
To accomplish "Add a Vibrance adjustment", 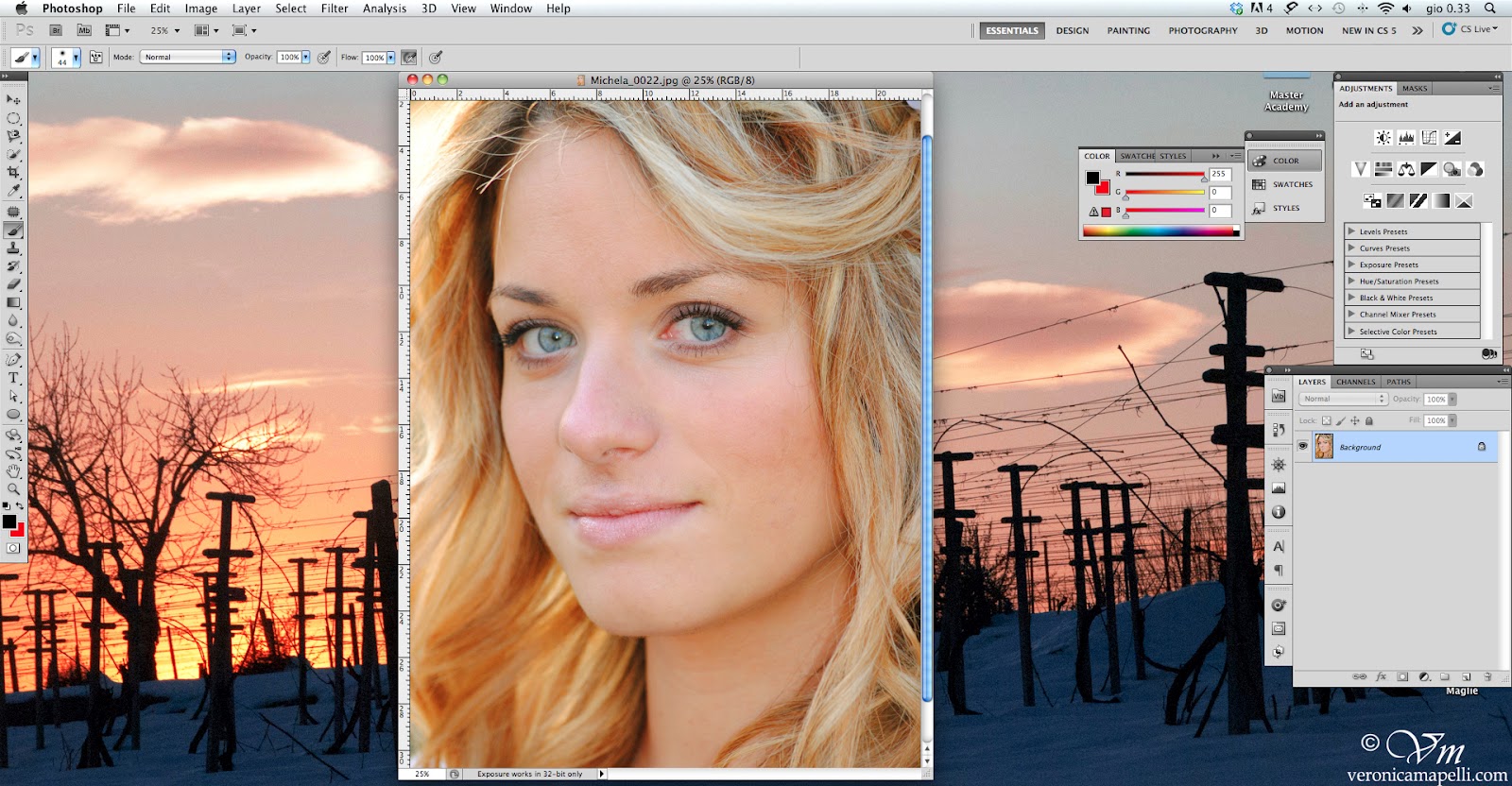I will click(x=1360, y=169).
